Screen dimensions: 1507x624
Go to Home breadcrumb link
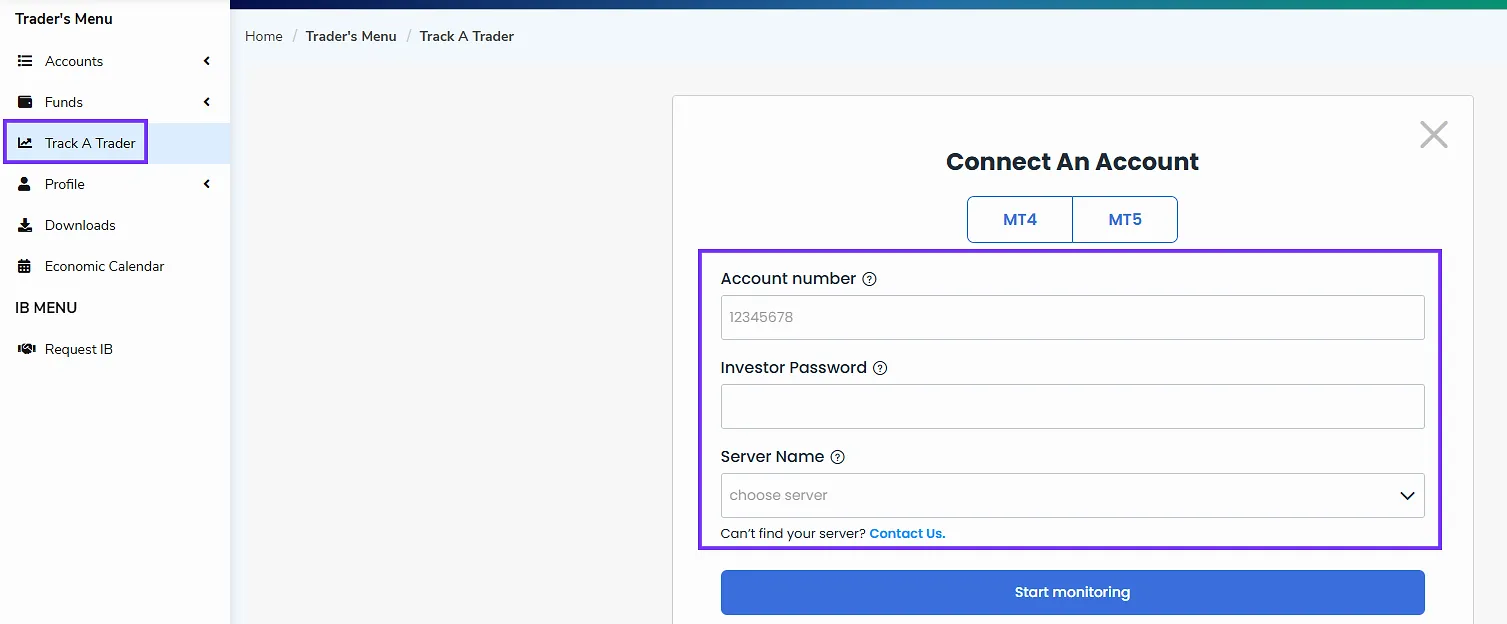tap(264, 36)
